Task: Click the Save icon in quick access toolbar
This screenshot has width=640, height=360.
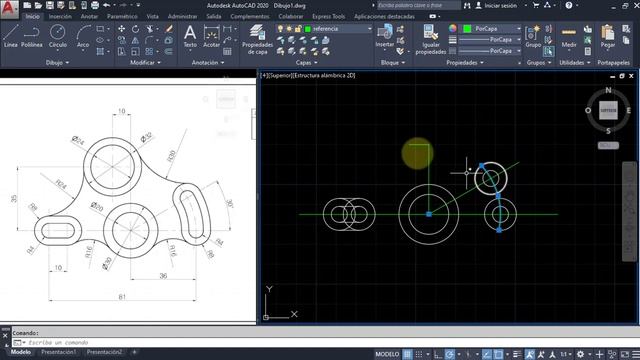Action: (x=49, y=5)
